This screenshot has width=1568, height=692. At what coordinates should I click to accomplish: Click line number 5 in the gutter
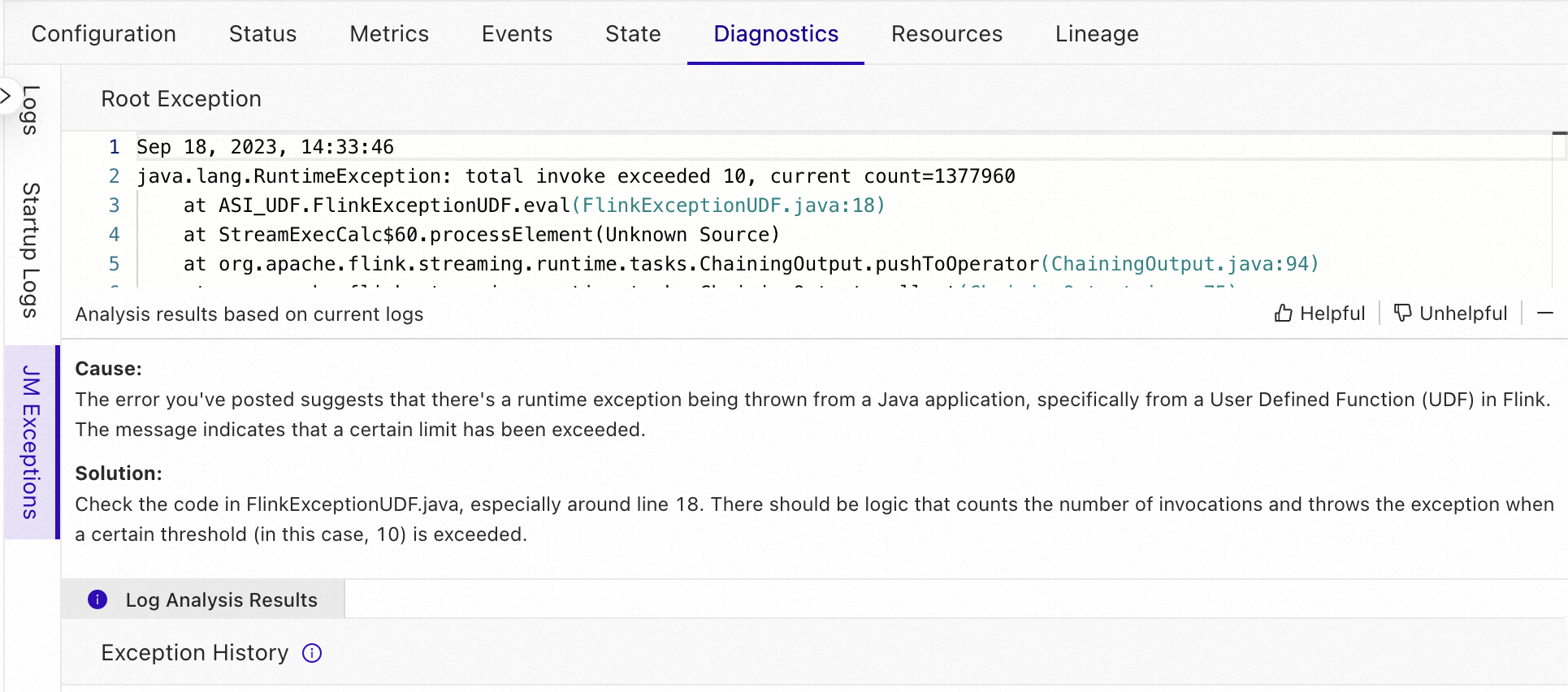pos(114,264)
